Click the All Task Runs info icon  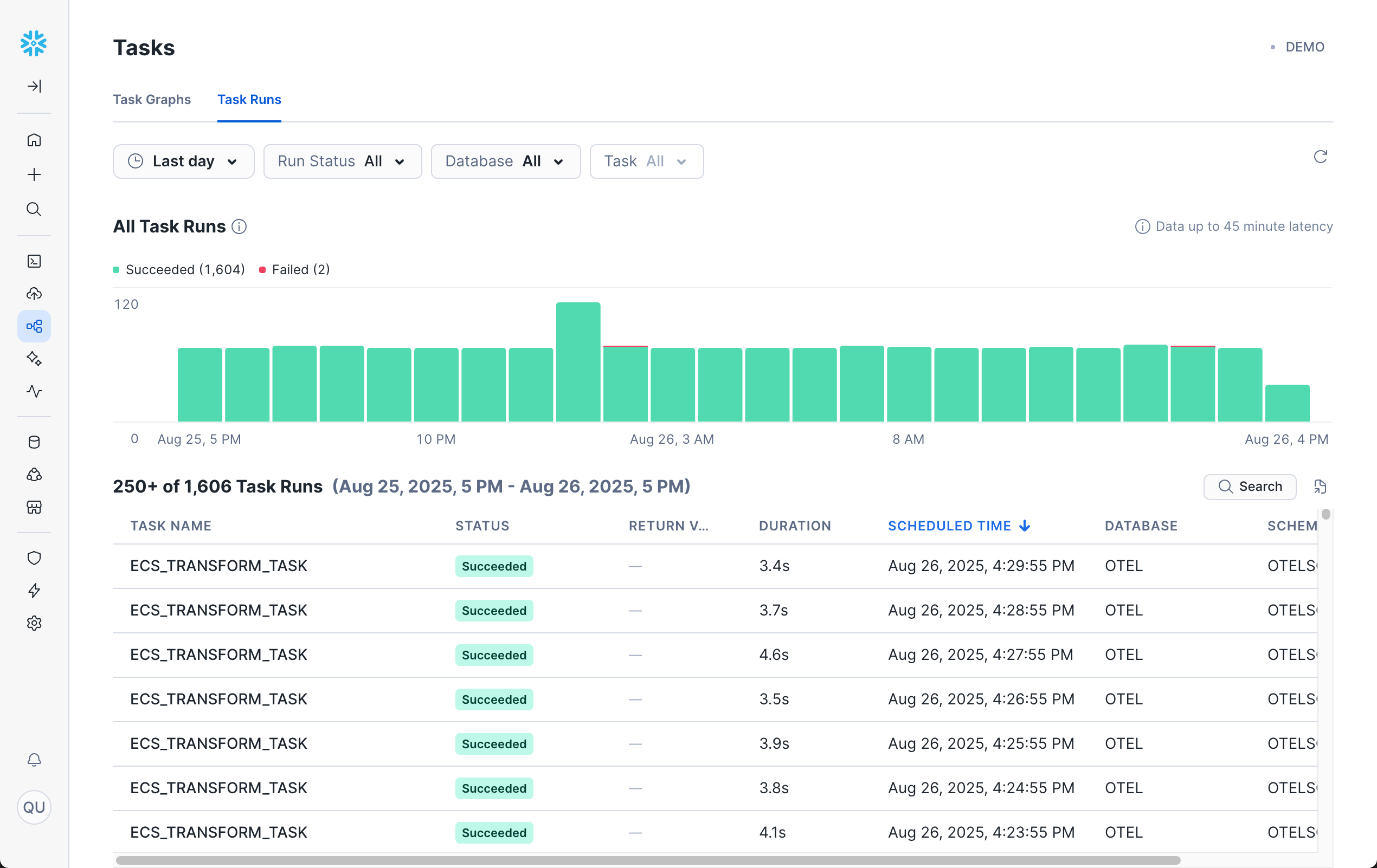pyautogui.click(x=239, y=227)
